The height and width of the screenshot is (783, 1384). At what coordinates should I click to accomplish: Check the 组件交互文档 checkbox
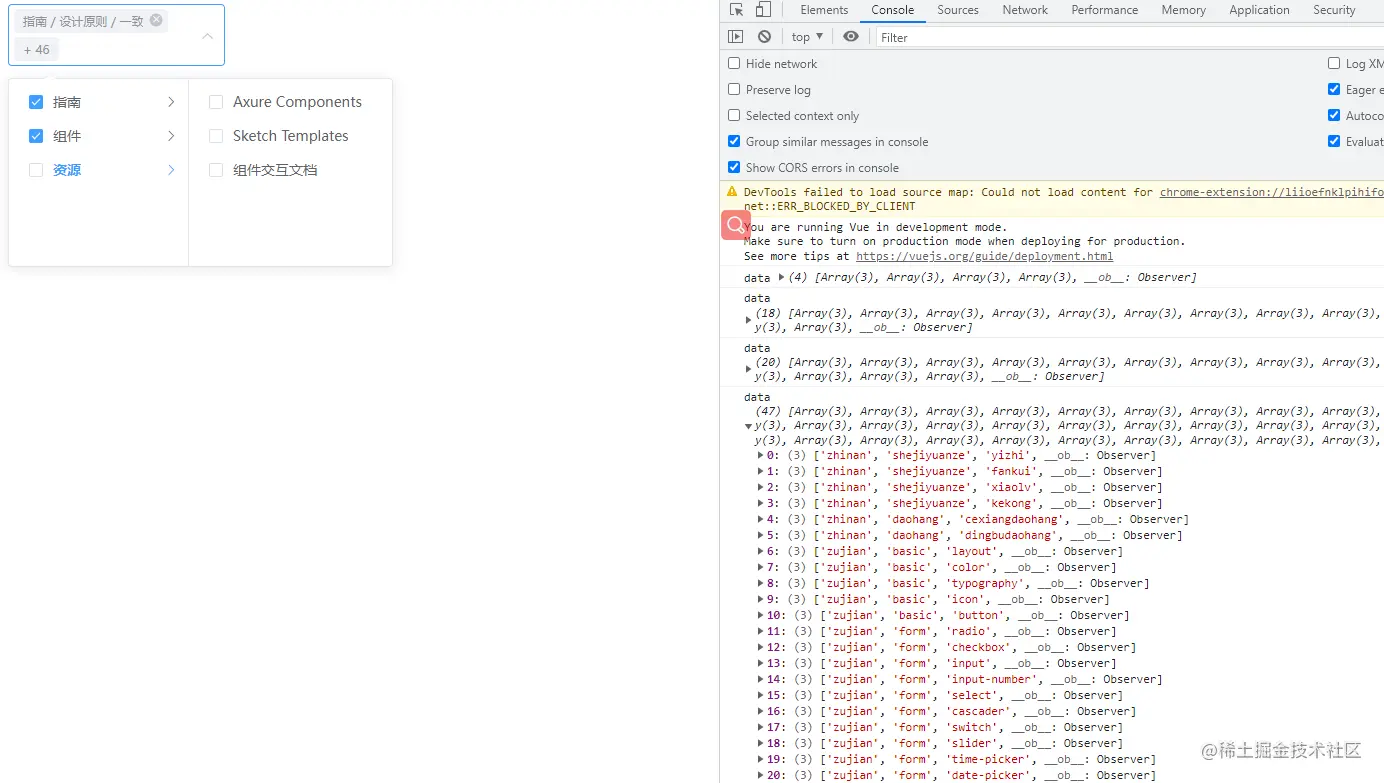(x=215, y=170)
